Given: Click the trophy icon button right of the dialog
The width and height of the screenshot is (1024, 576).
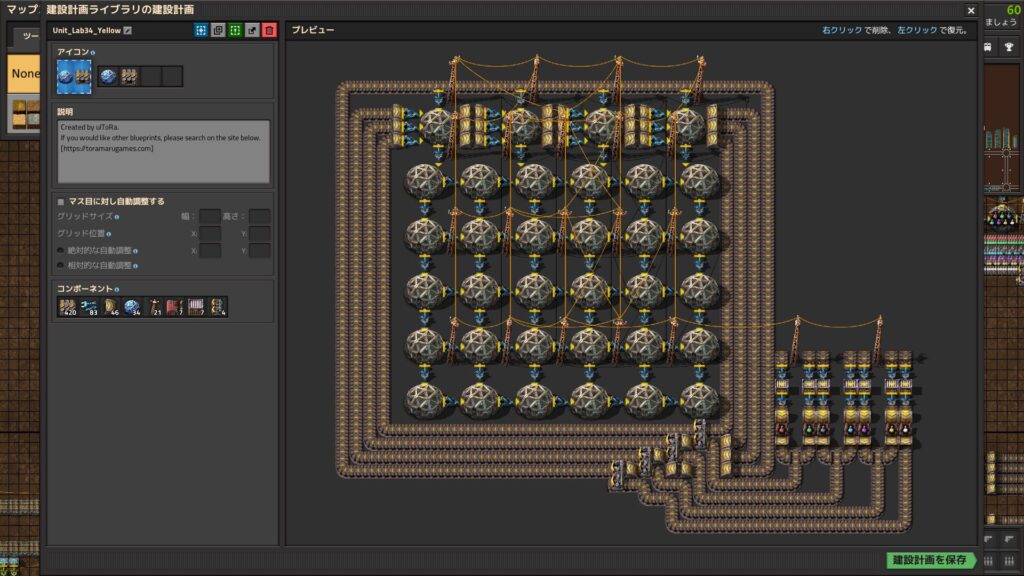Looking at the screenshot, I should tap(1009, 47).
